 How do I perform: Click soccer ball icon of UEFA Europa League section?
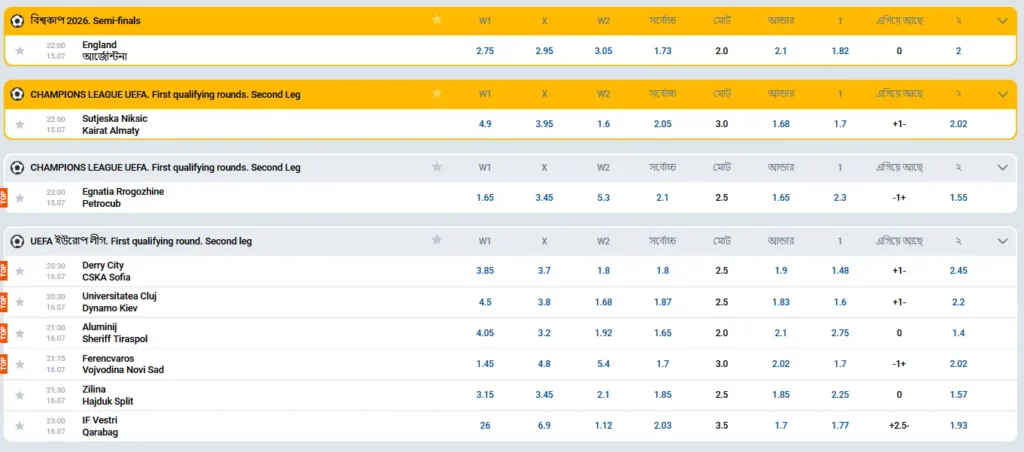pyautogui.click(x=17, y=241)
